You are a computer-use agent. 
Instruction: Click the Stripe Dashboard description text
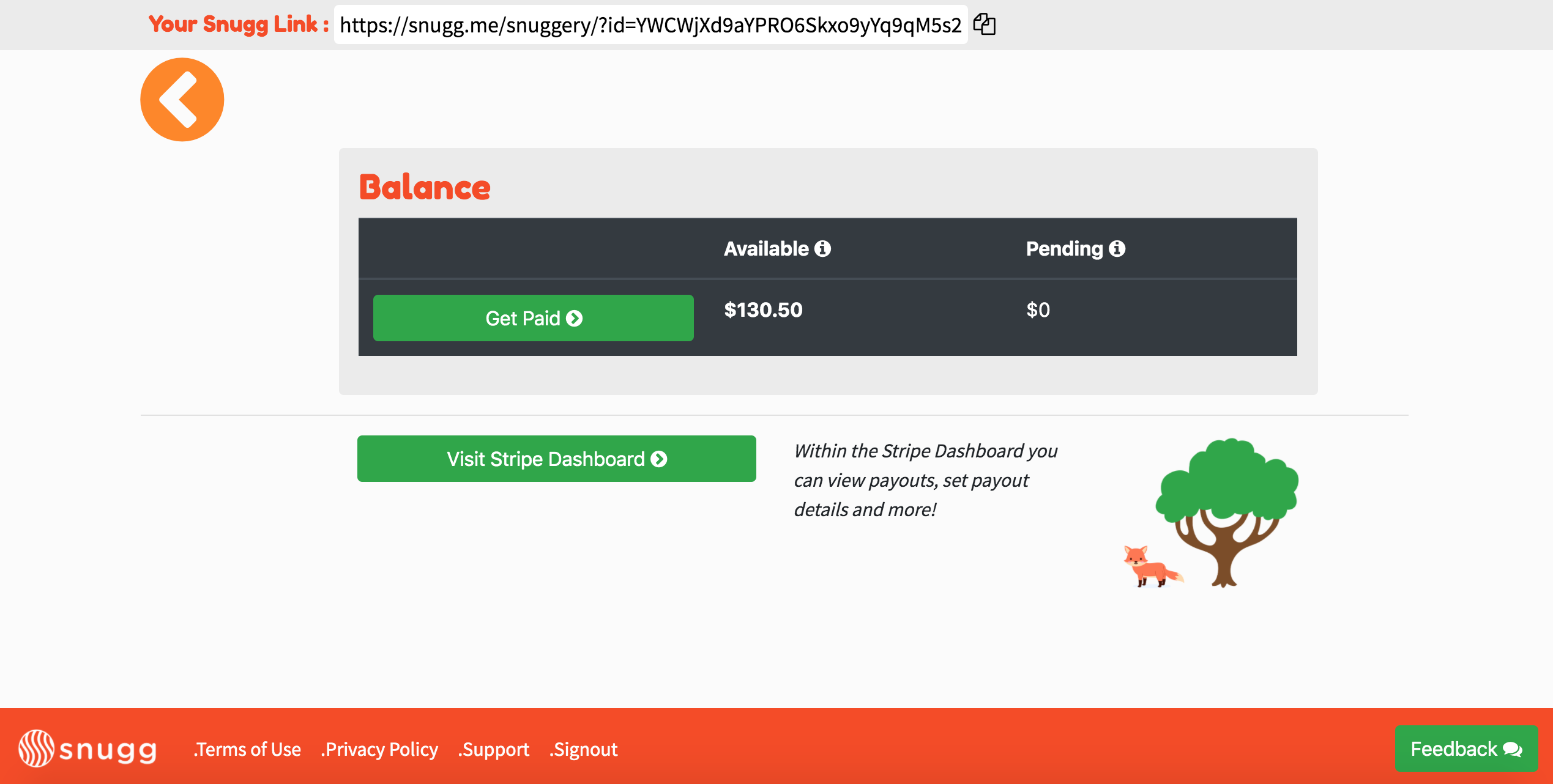coord(925,480)
